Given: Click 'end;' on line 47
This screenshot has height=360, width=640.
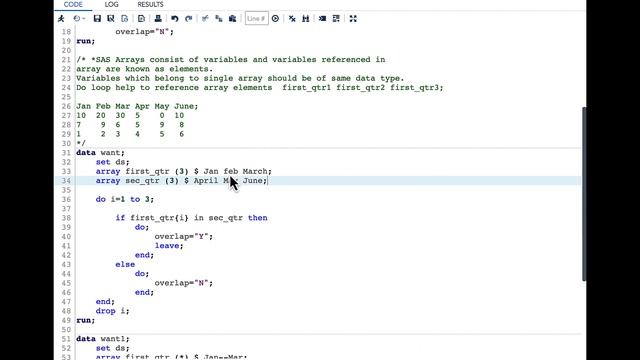Looking at the screenshot, I should pyautogui.click(x=105, y=302).
